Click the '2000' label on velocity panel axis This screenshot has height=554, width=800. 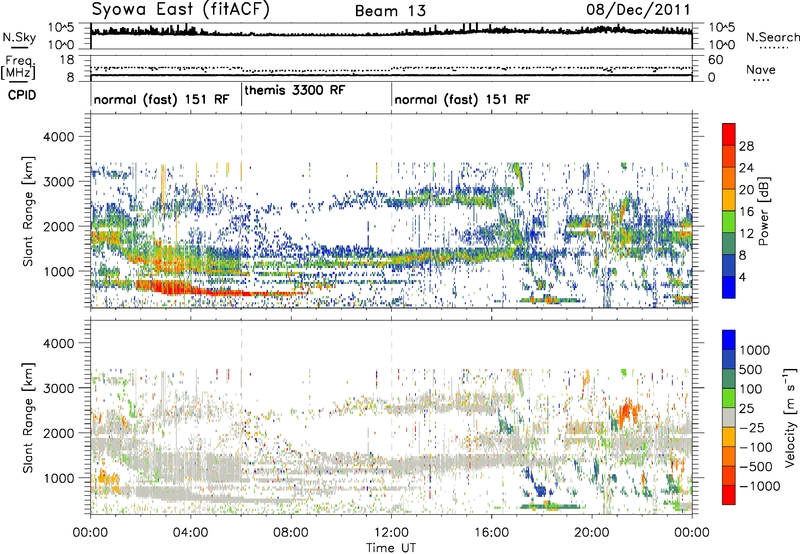coord(58,433)
